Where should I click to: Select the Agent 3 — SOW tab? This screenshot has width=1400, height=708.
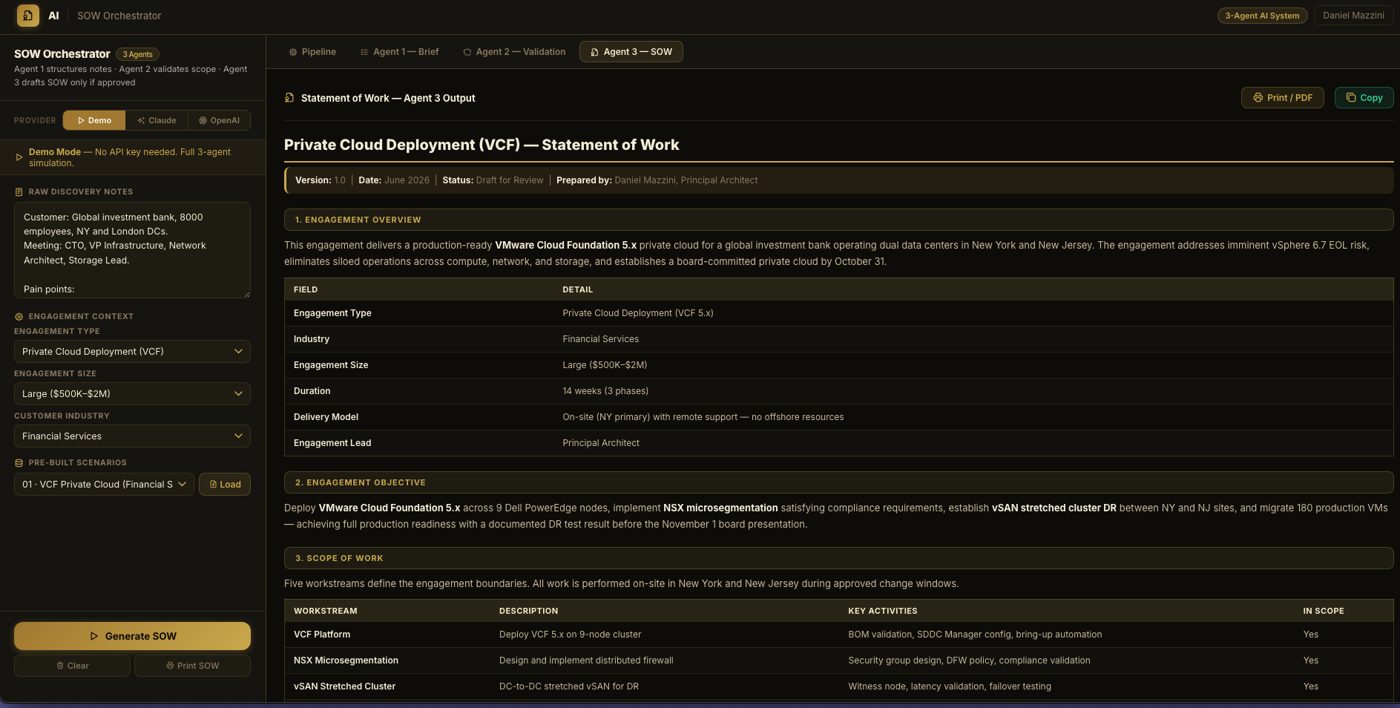coord(631,52)
